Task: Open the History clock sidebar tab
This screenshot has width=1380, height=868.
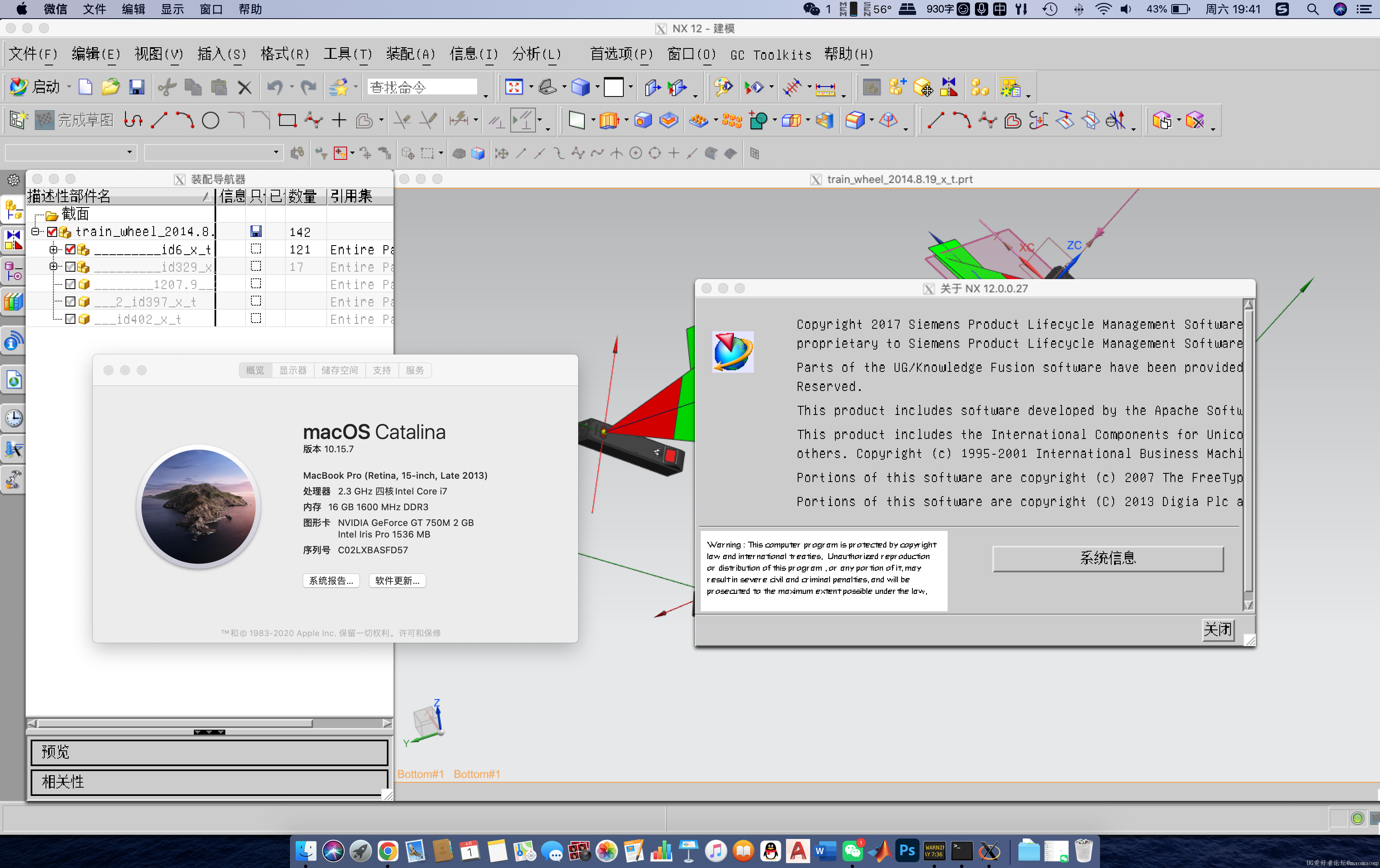Action: coord(13,418)
